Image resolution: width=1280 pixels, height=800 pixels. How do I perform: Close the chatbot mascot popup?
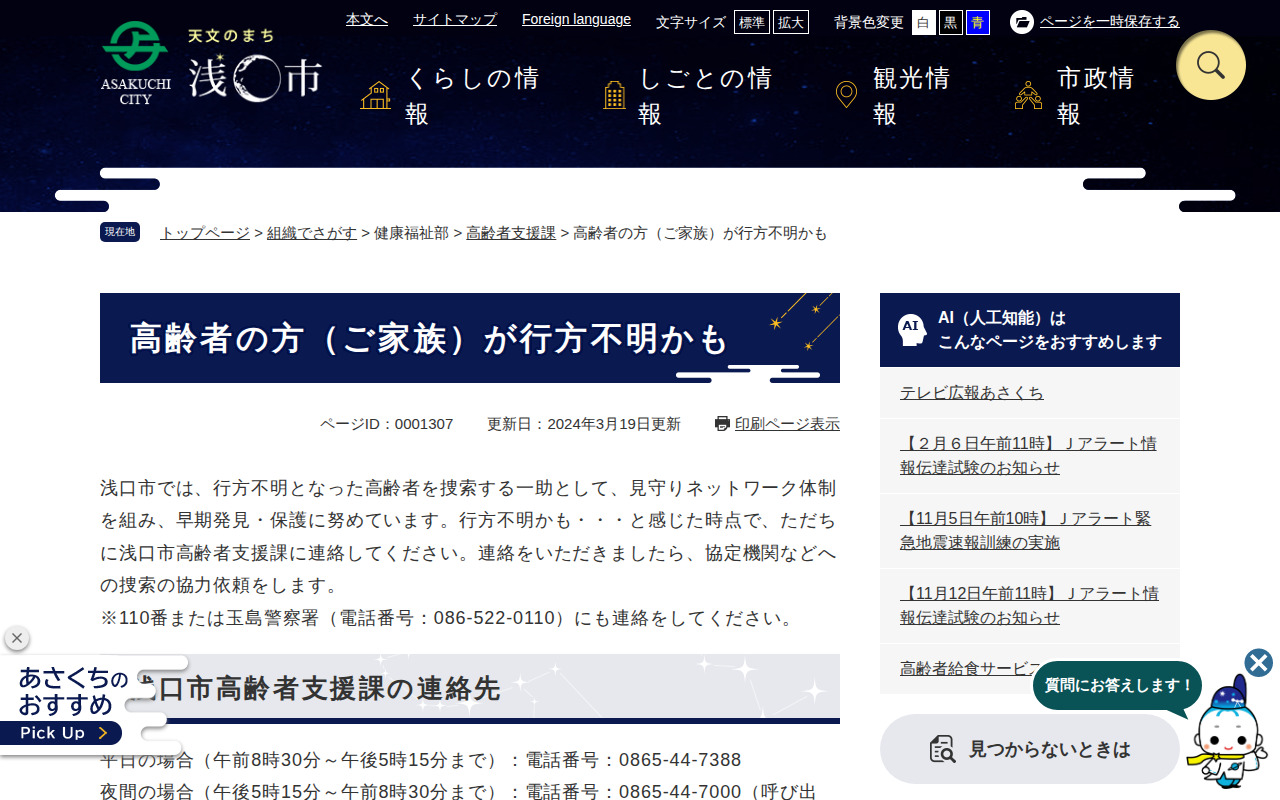(1259, 663)
